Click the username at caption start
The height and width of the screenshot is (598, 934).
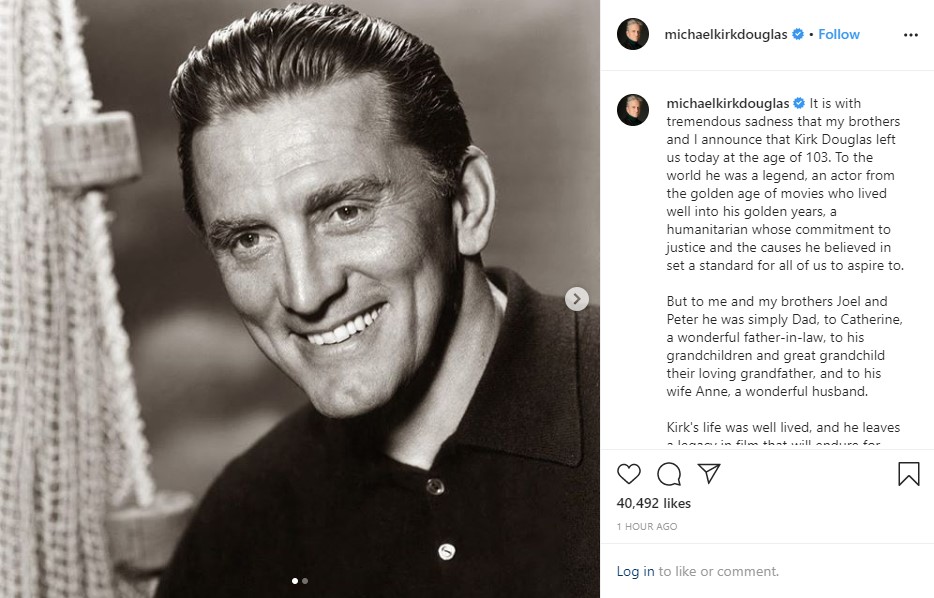(727, 103)
